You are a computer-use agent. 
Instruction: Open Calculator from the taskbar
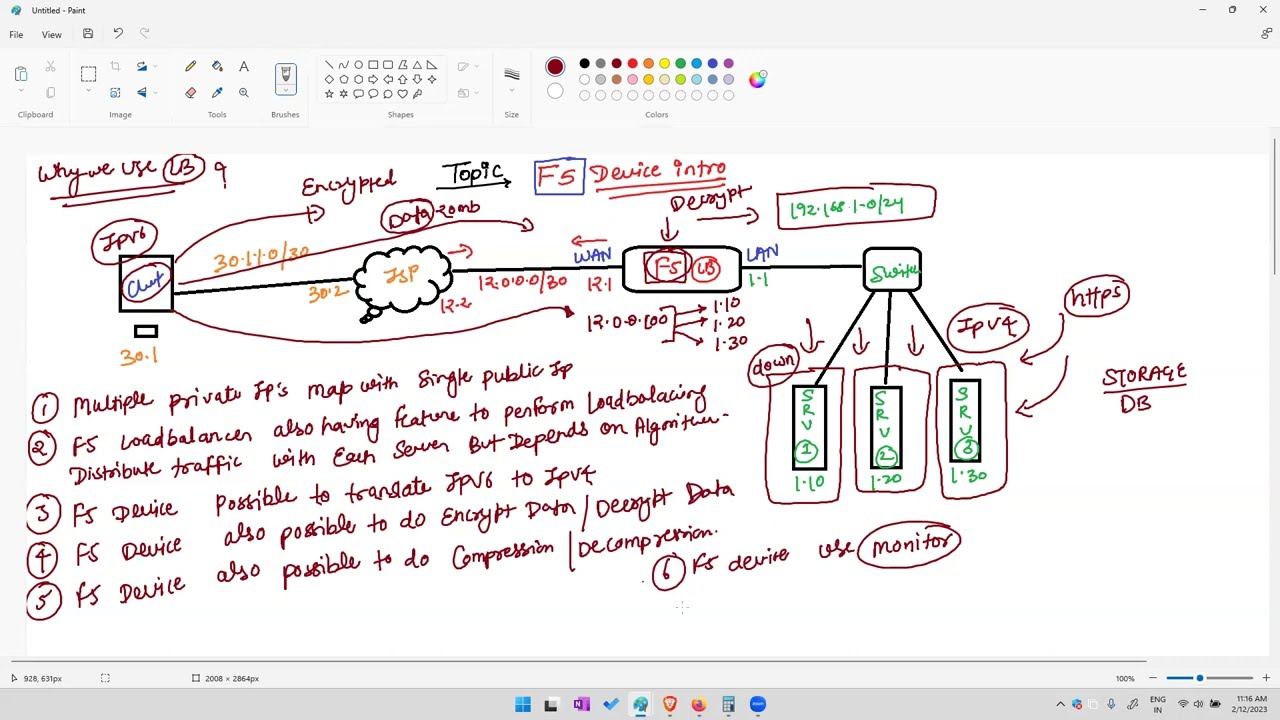pos(728,704)
